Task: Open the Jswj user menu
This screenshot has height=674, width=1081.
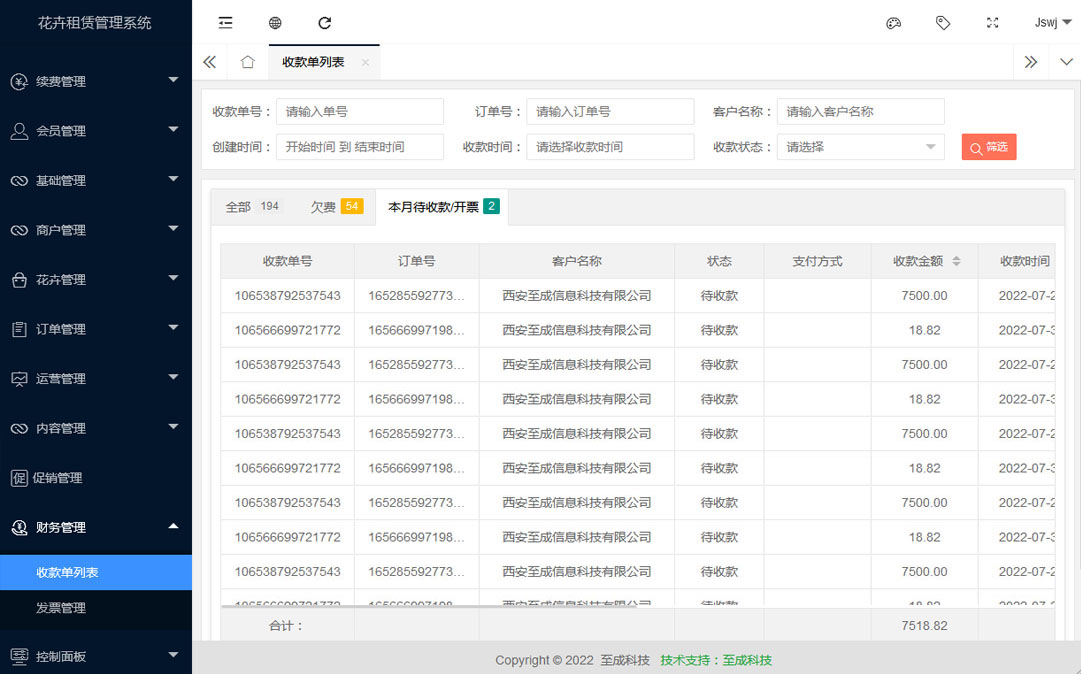Action: (x=1052, y=23)
